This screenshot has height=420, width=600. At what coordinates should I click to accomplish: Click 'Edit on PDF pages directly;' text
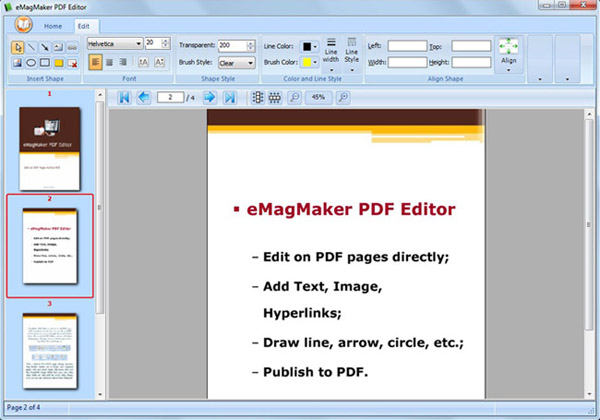(x=356, y=257)
